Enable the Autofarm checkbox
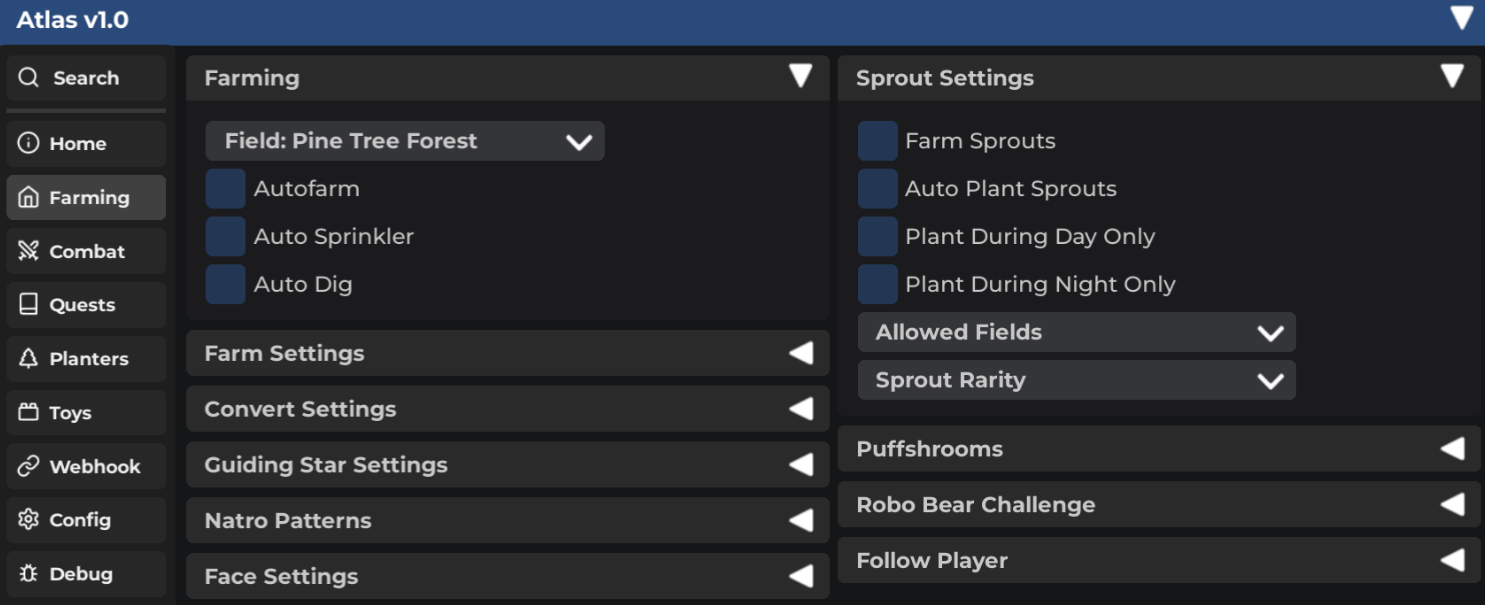The height and width of the screenshot is (605, 1485). click(226, 189)
